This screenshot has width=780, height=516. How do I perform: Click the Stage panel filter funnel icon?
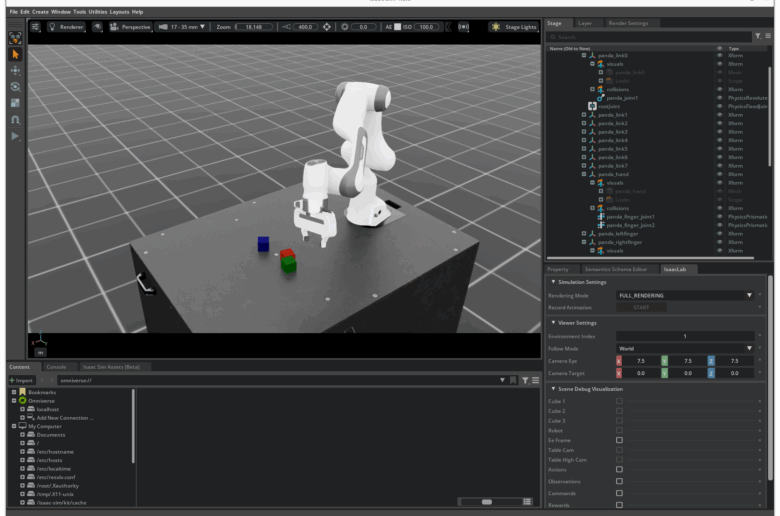756,36
